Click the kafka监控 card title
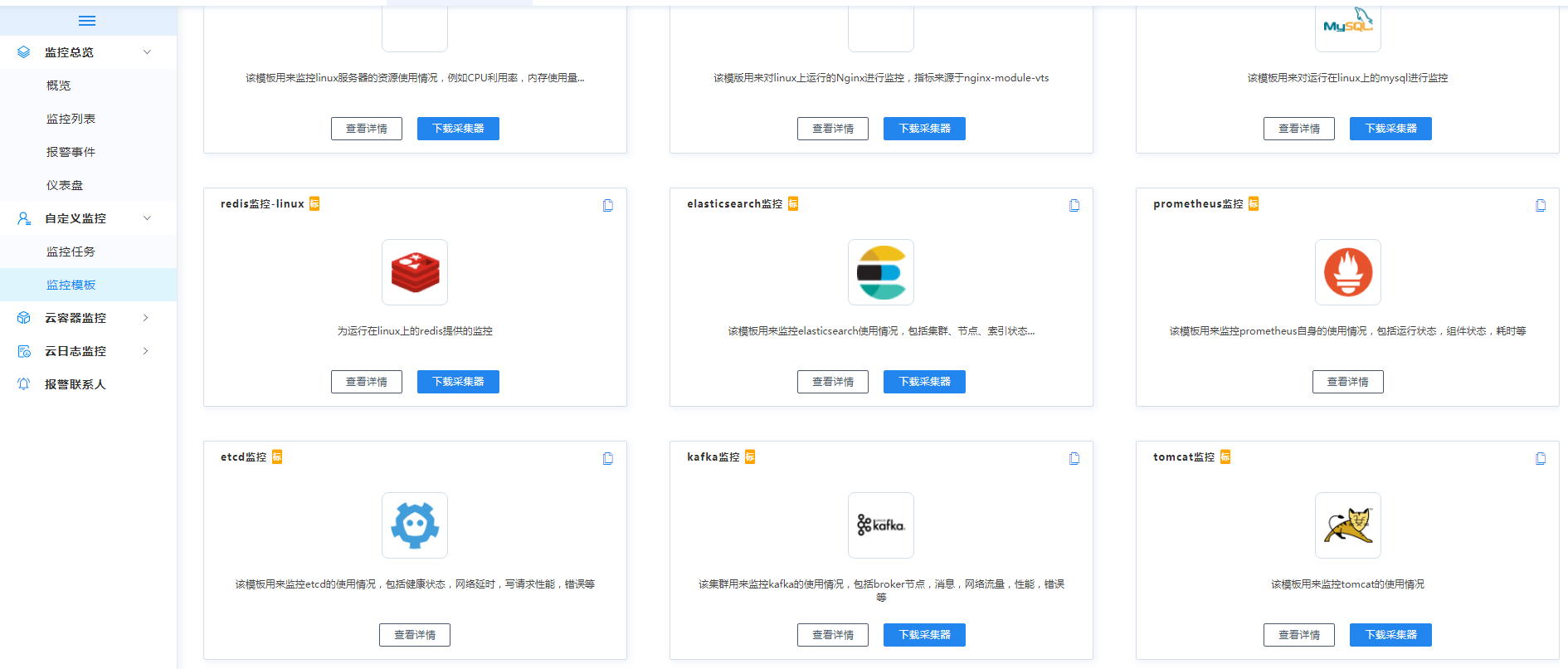This screenshot has height=669, width=1568. (713, 457)
